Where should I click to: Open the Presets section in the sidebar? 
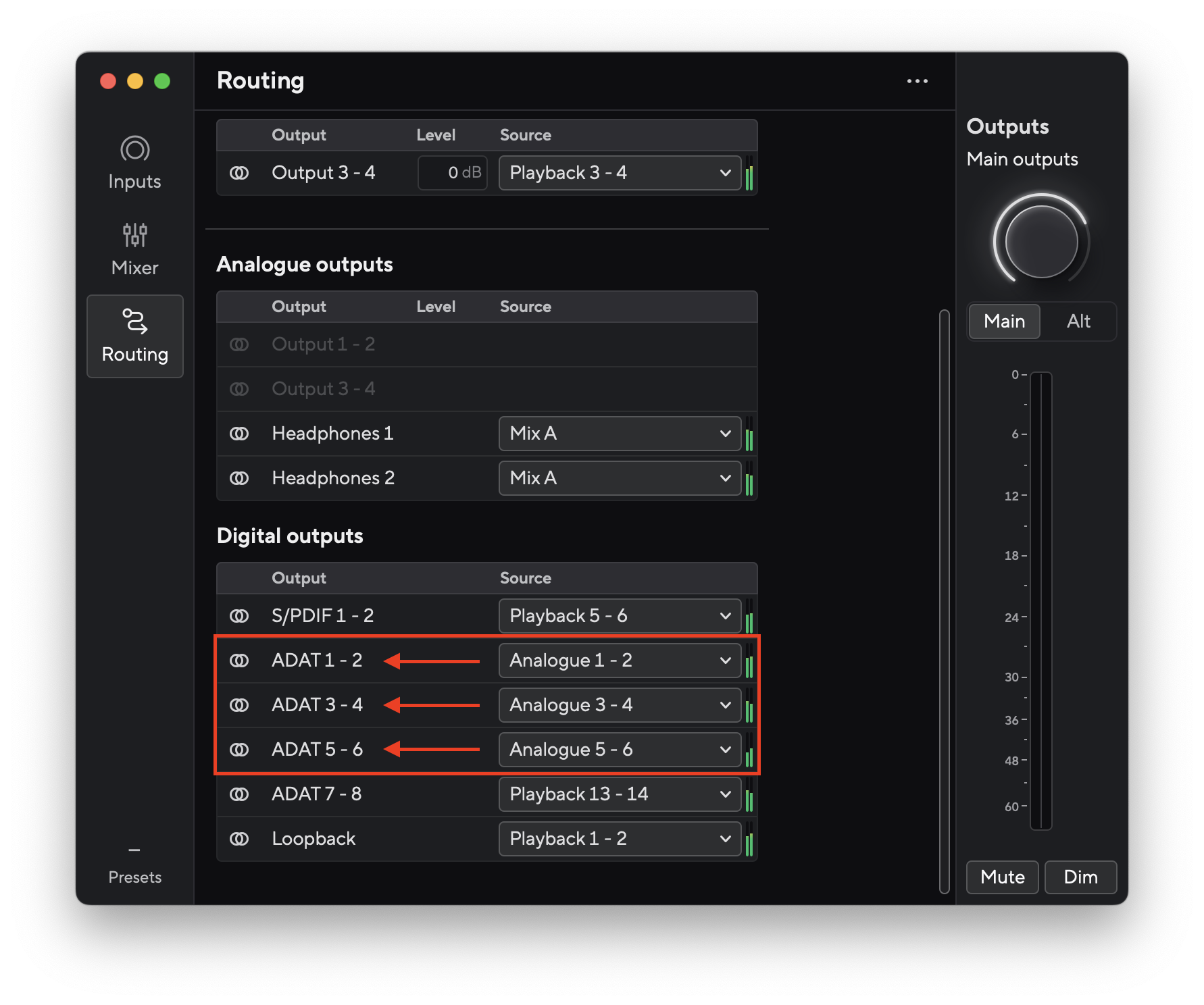134,867
